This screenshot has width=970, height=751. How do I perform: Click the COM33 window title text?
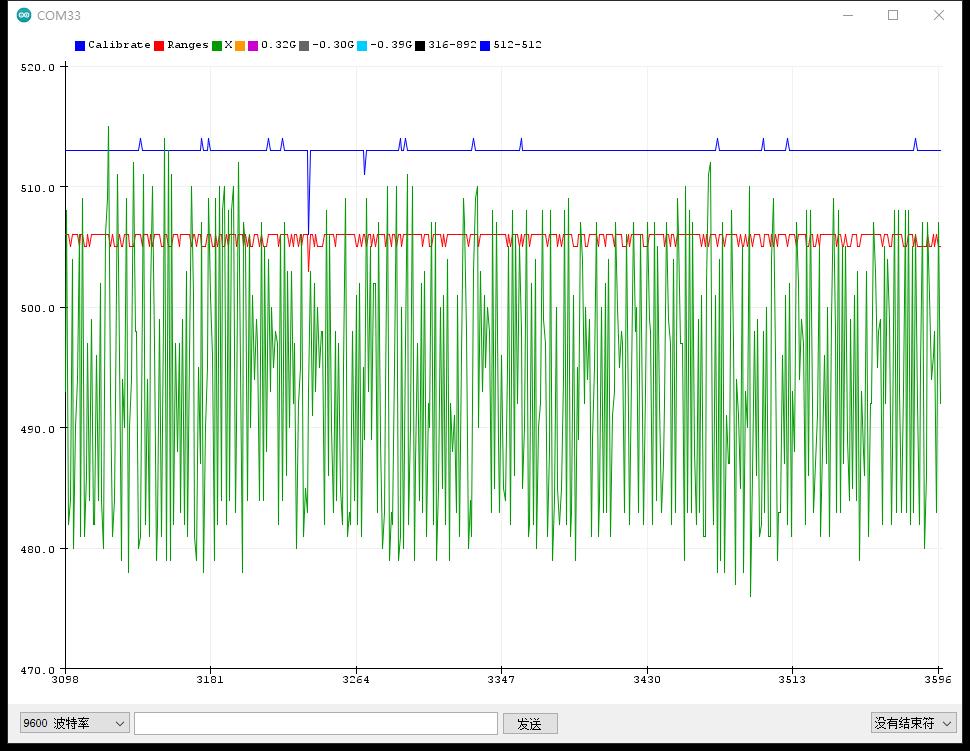[x=59, y=15]
